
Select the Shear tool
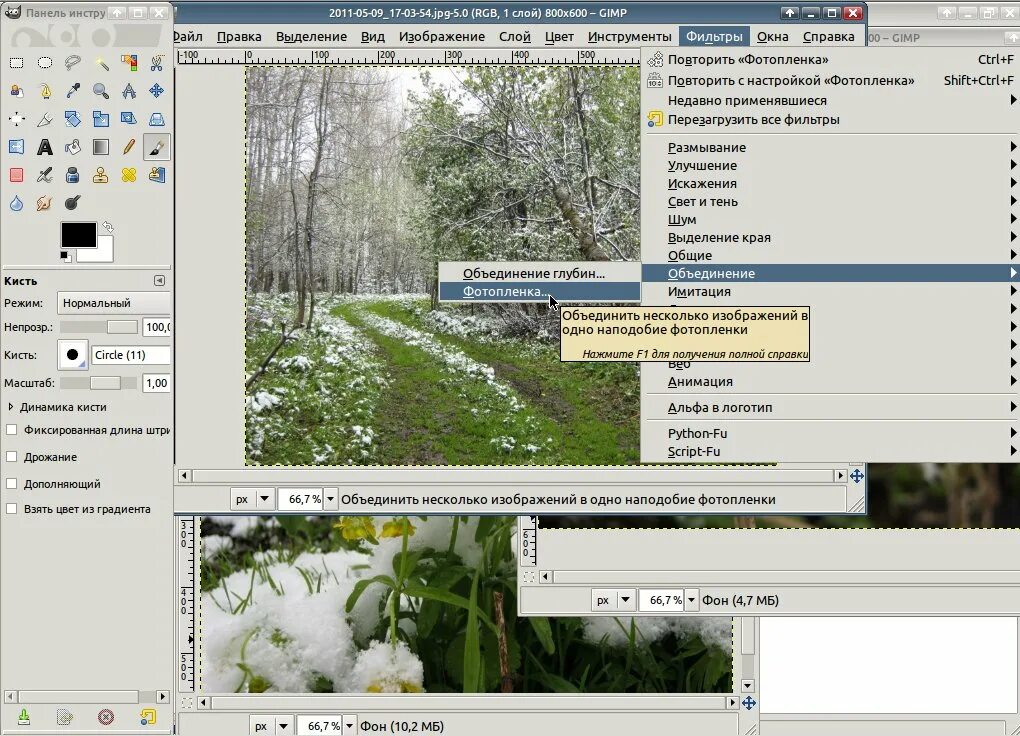click(x=129, y=119)
